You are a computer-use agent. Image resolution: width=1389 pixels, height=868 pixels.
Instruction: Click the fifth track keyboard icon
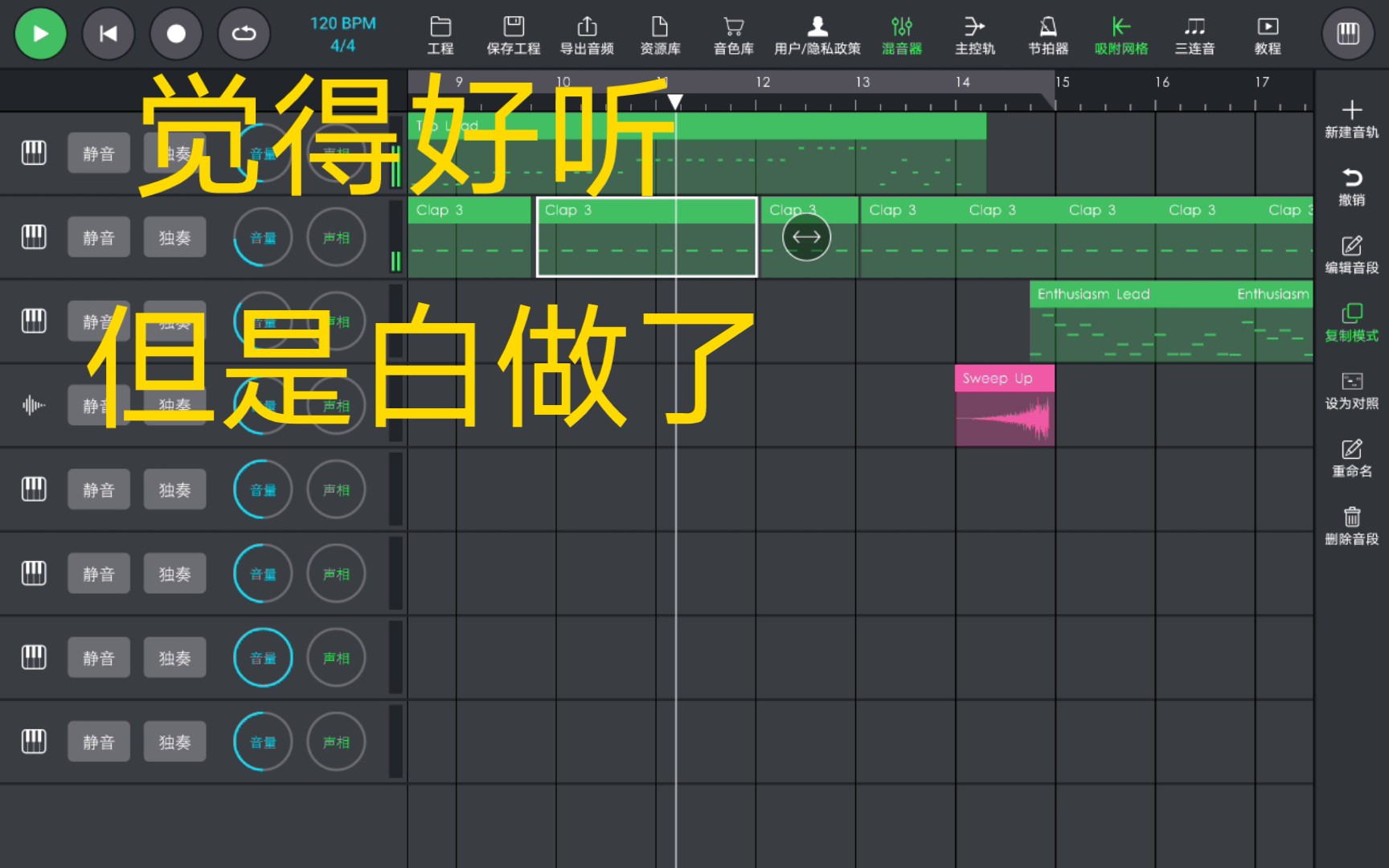point(34,489)
